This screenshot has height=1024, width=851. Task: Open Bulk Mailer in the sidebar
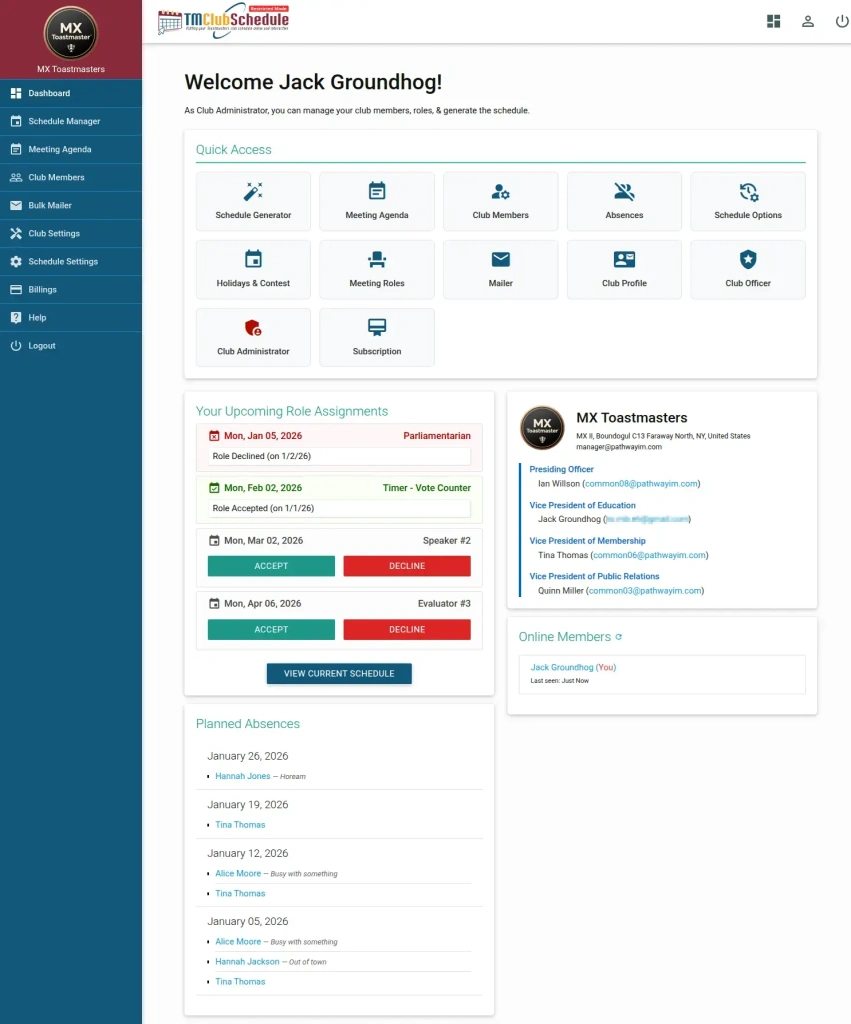[x=71, y=206]
